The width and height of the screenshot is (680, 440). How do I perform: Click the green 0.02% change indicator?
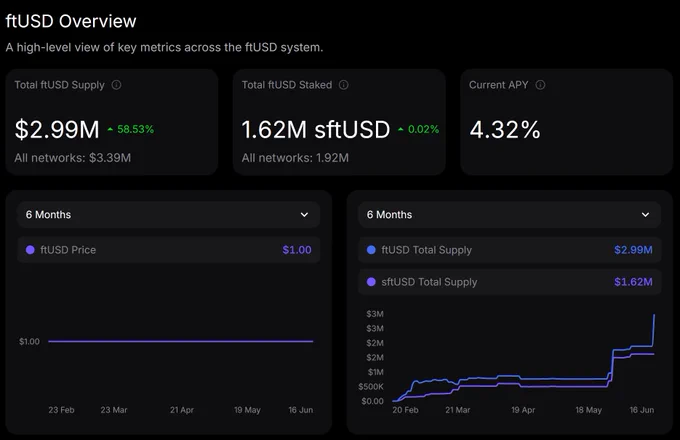pos(418,129)
